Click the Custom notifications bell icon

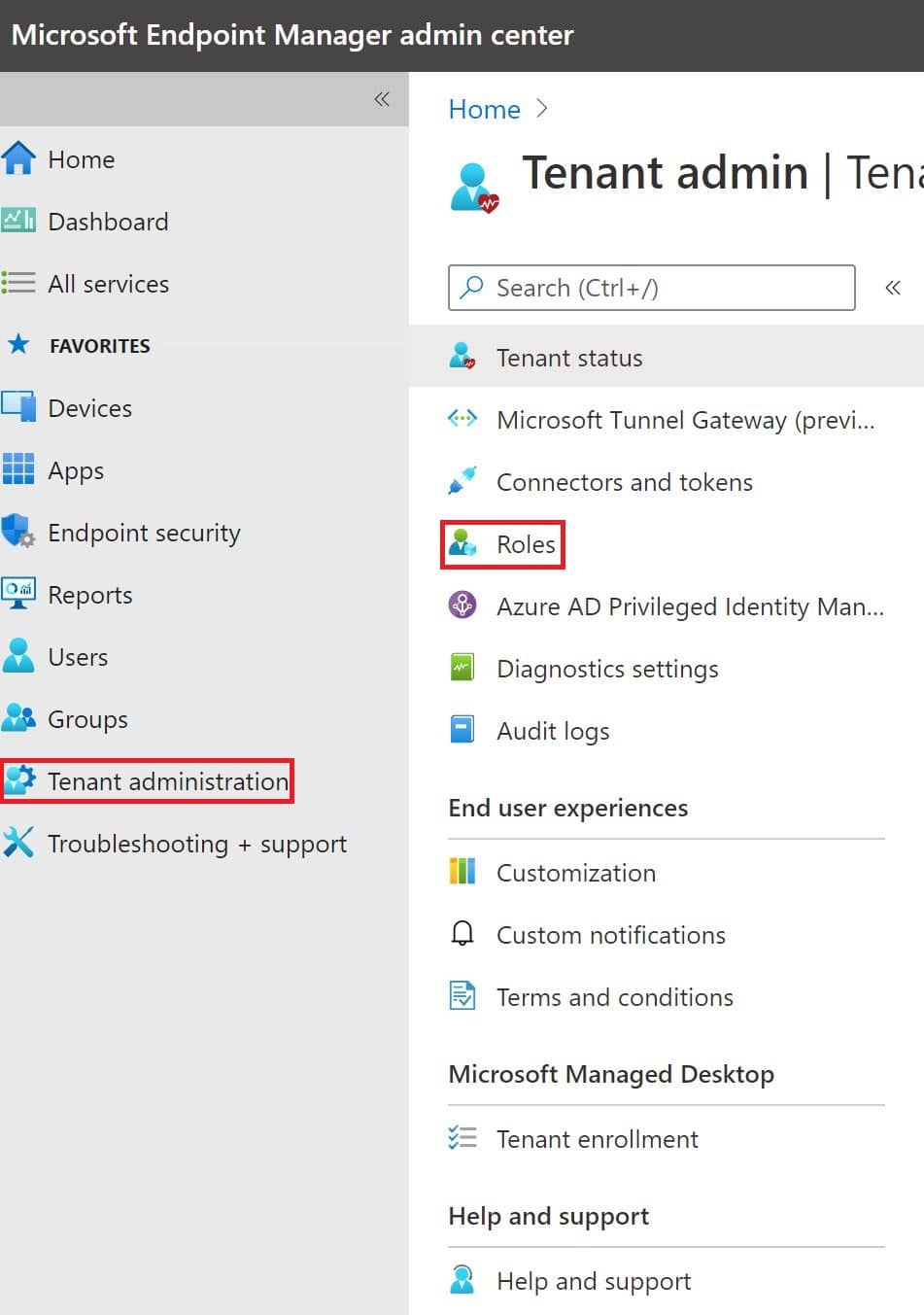(462, 934)
